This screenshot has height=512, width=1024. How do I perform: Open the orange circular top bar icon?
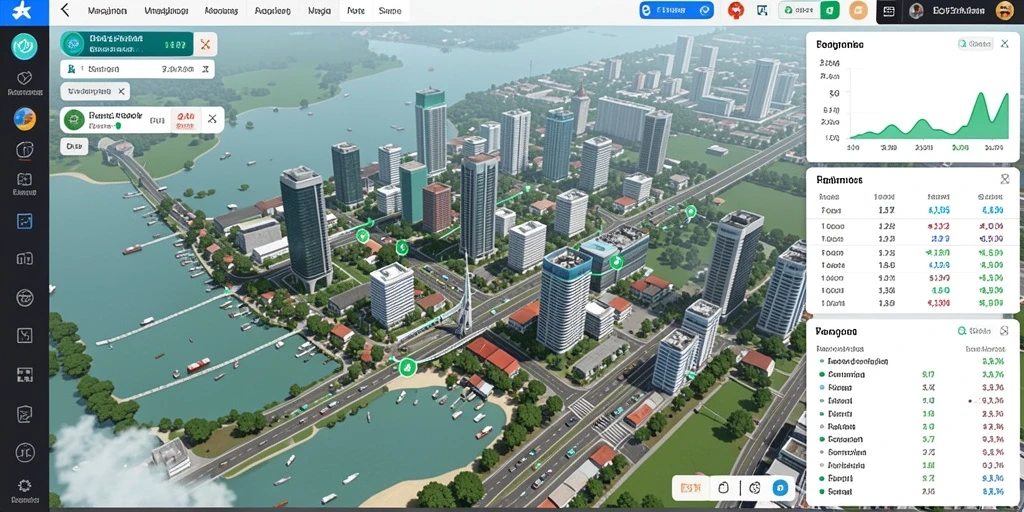pyautogui.click(x=858, y=10)
